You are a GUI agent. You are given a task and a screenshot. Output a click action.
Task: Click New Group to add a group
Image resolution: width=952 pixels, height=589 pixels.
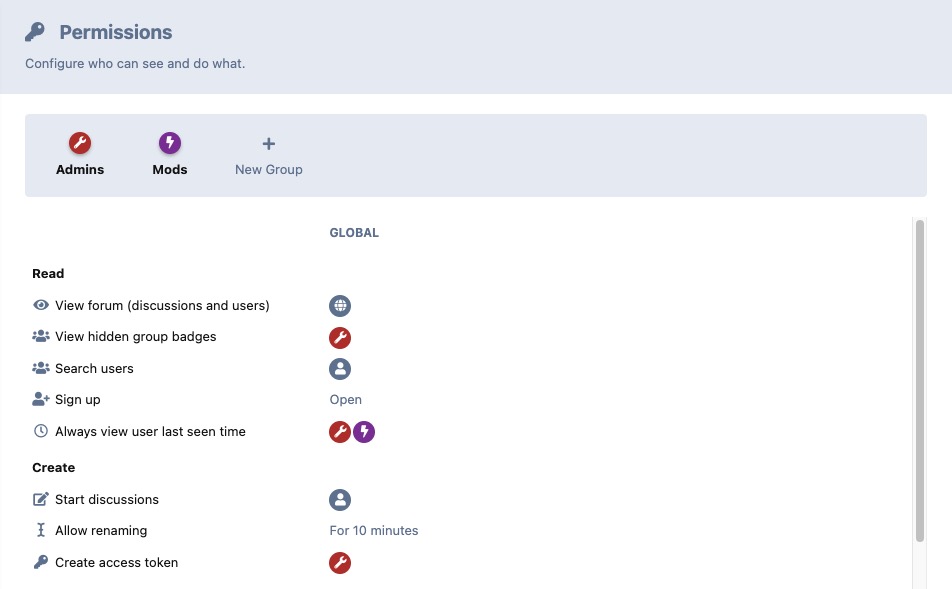pyautogui.click(x=268, y=155)
